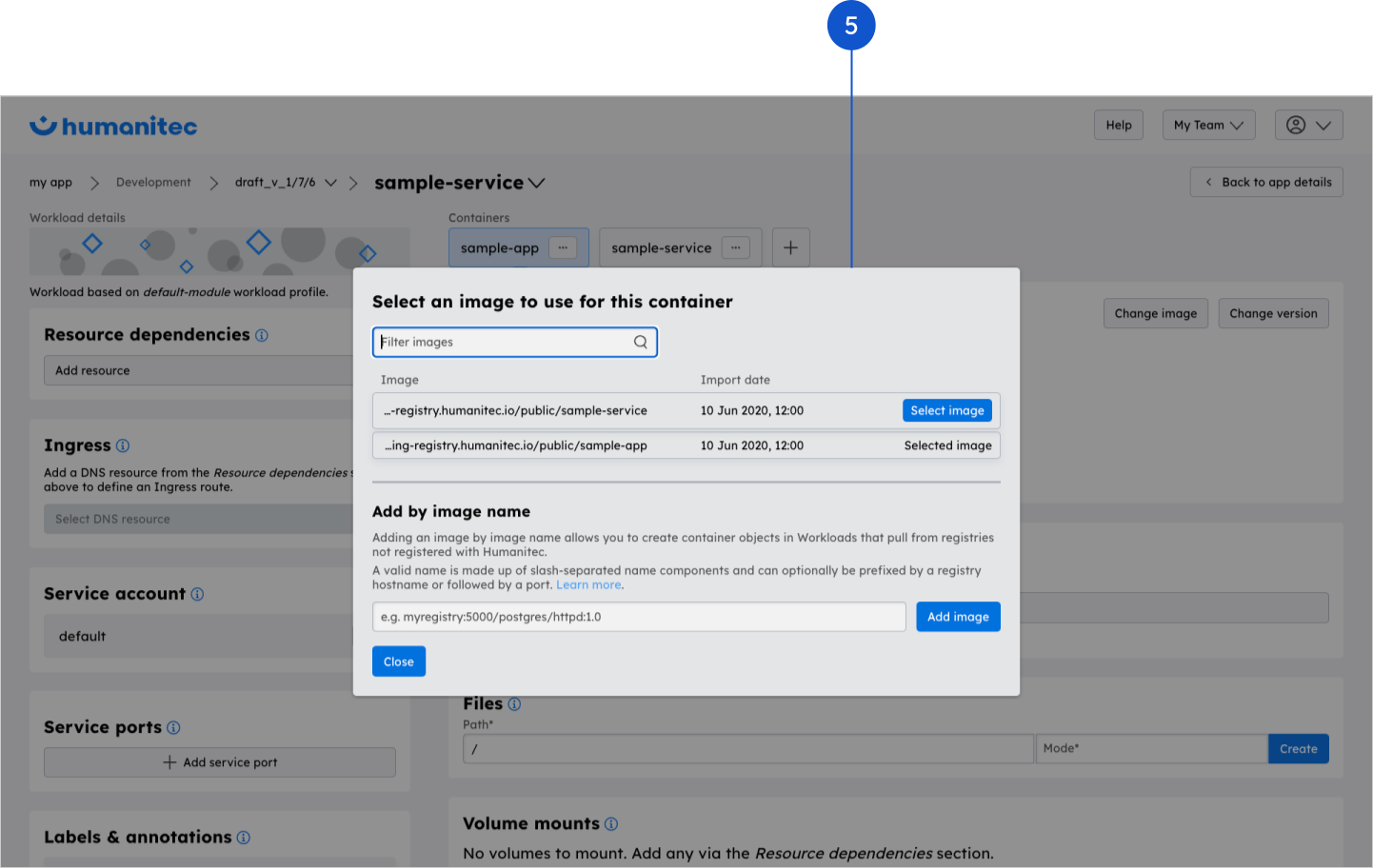Open the sample-service container options ellipsis

pyautogui.click(x=735, y=247)
